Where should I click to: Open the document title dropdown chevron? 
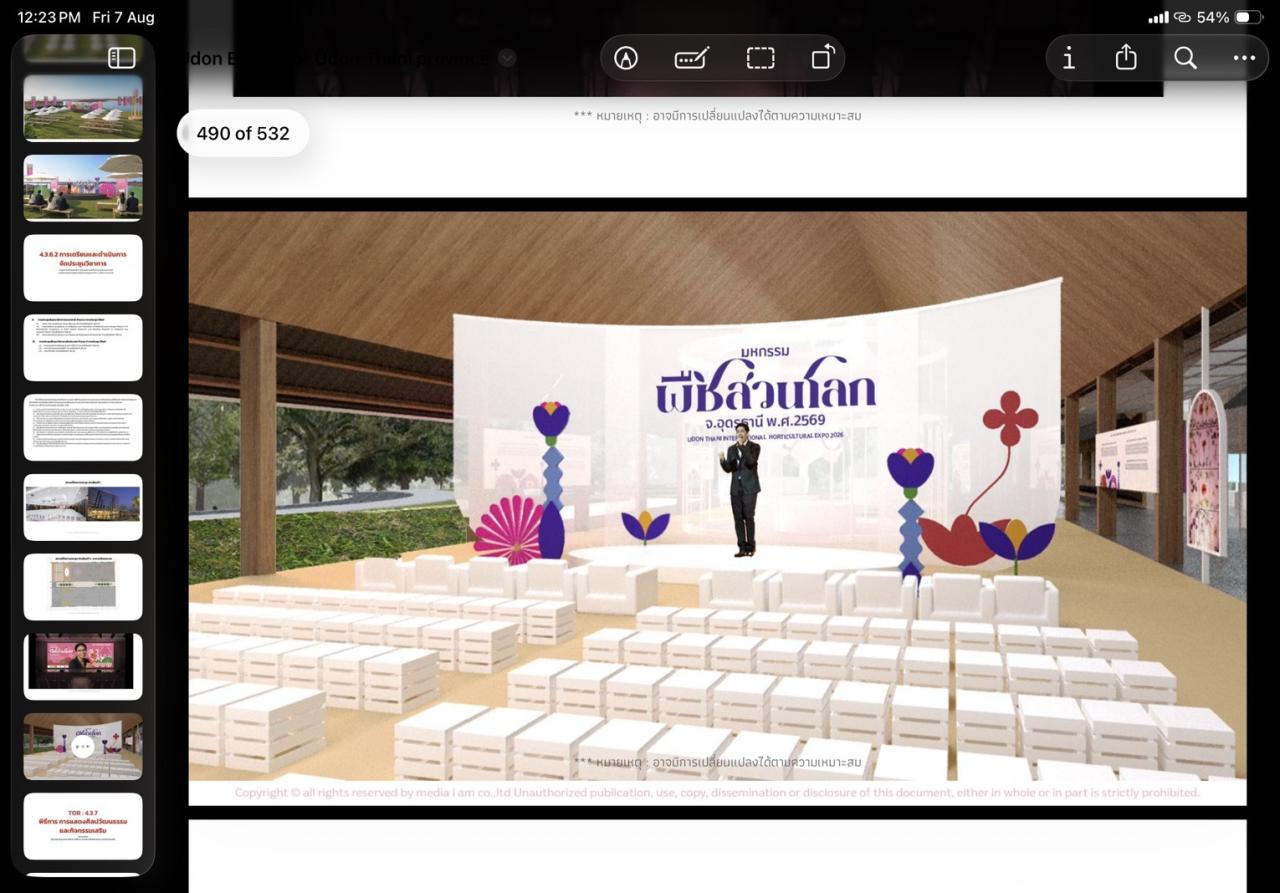507,58
